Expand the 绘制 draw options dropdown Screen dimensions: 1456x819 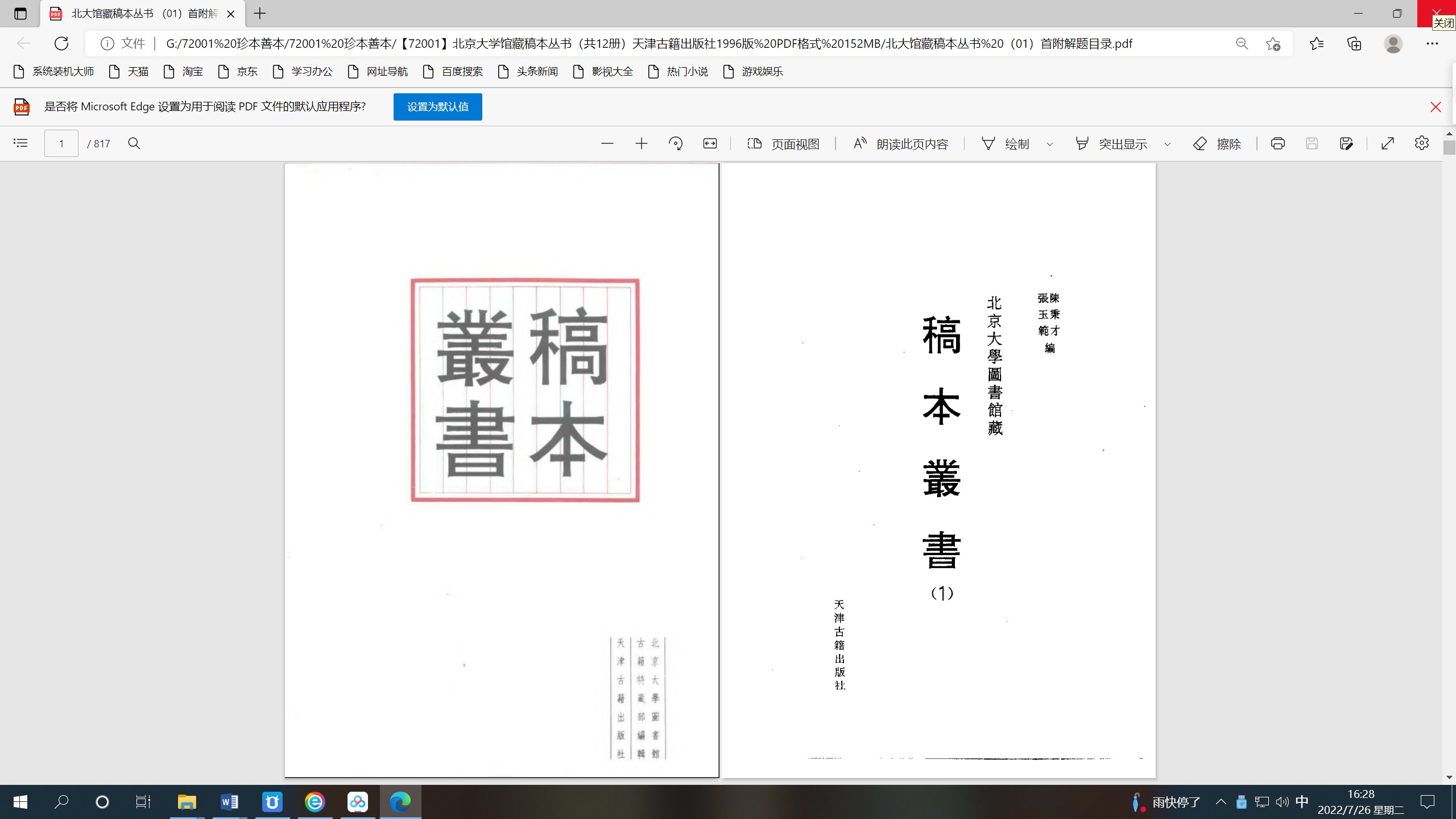[1050, 144]
